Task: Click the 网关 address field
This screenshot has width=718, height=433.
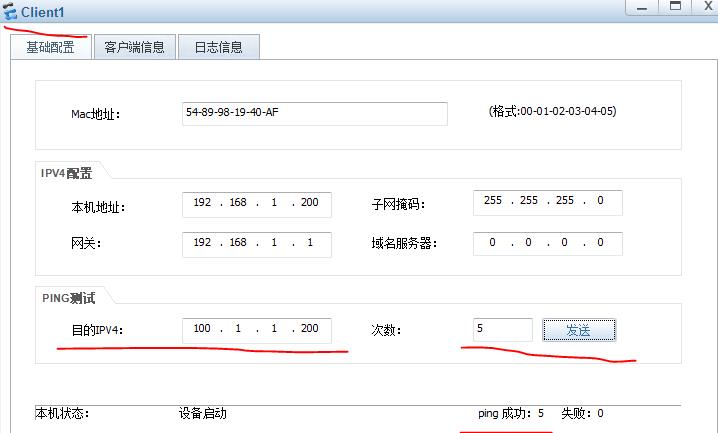Action: (x=256, y=244)
